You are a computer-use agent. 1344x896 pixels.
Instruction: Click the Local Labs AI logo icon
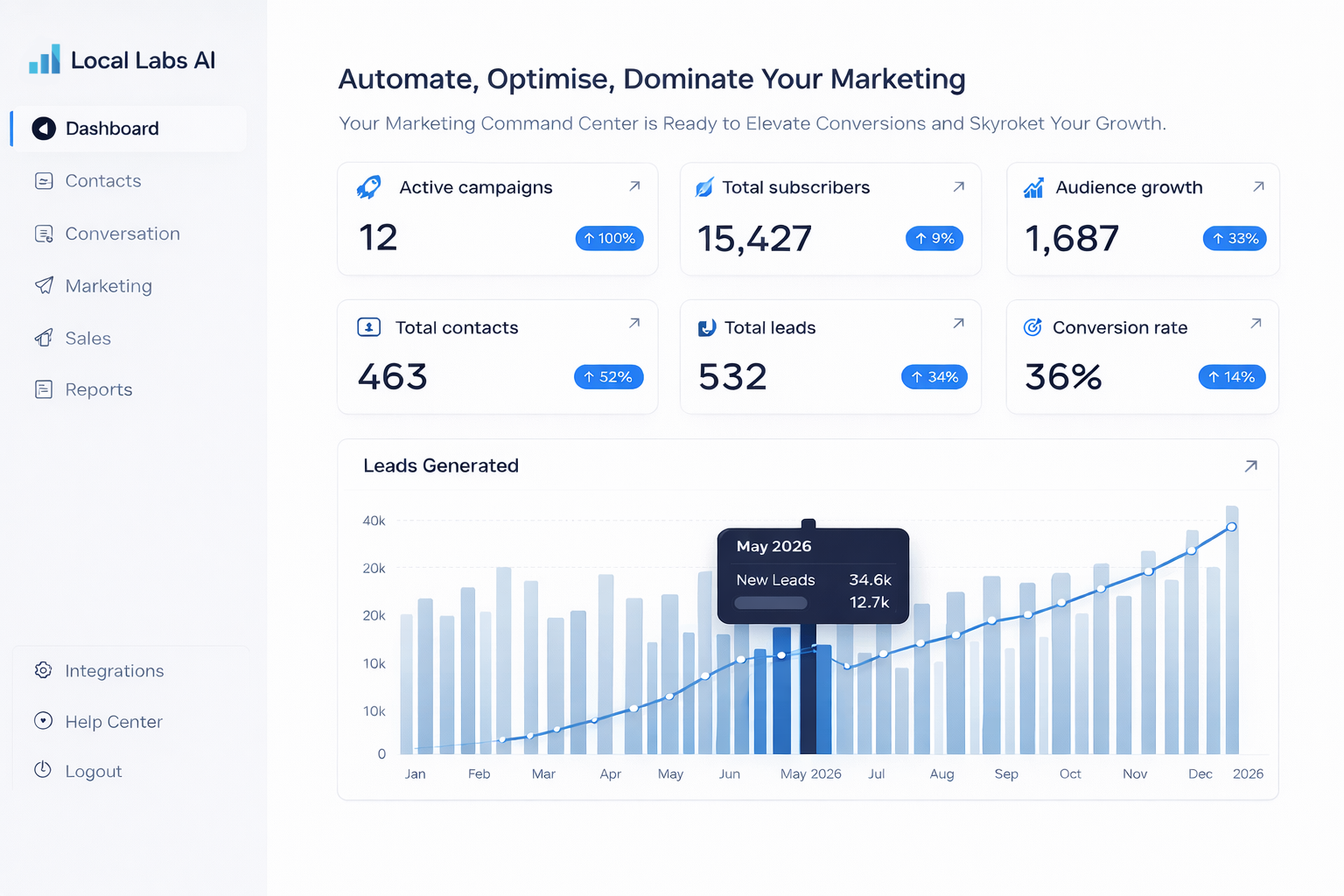point(45,59)
